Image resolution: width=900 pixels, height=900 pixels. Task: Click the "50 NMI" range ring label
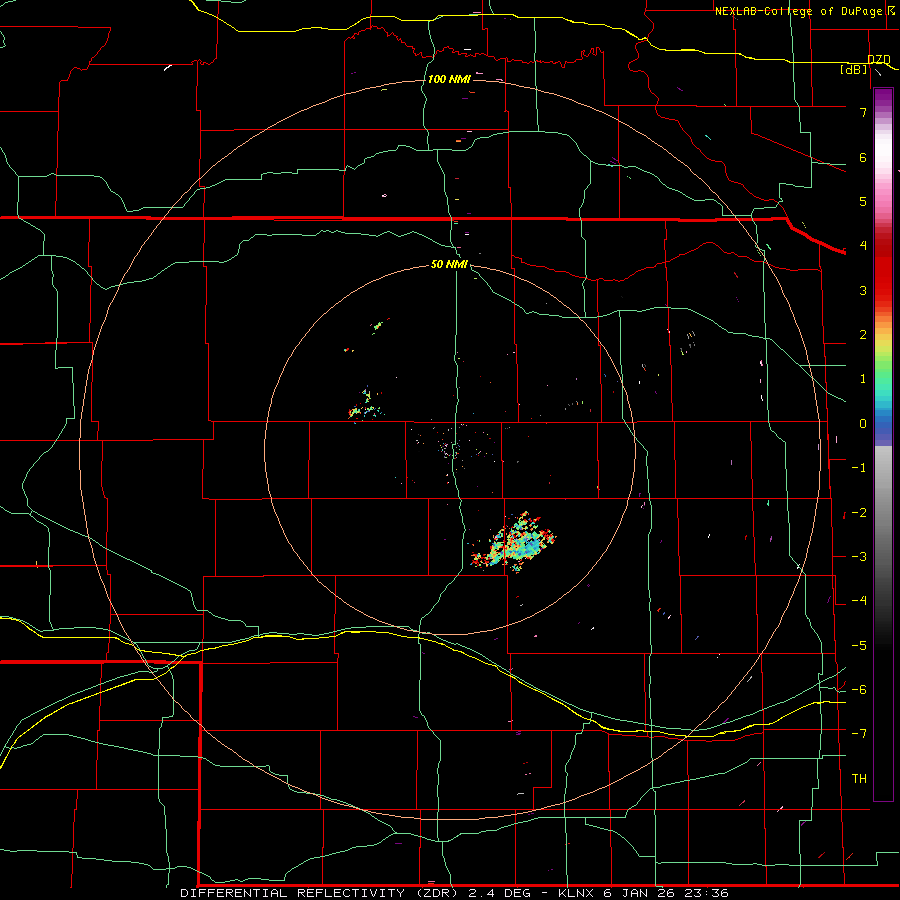[449, 265]
